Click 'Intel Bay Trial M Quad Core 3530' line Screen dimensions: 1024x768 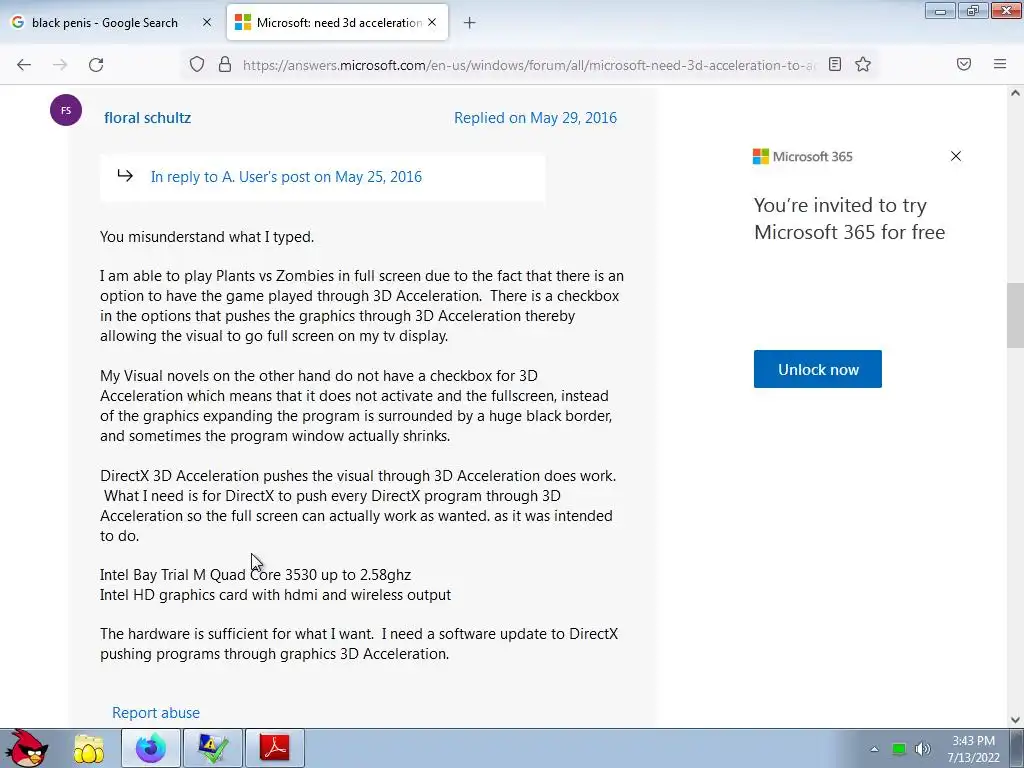click(x=255, y=575)
